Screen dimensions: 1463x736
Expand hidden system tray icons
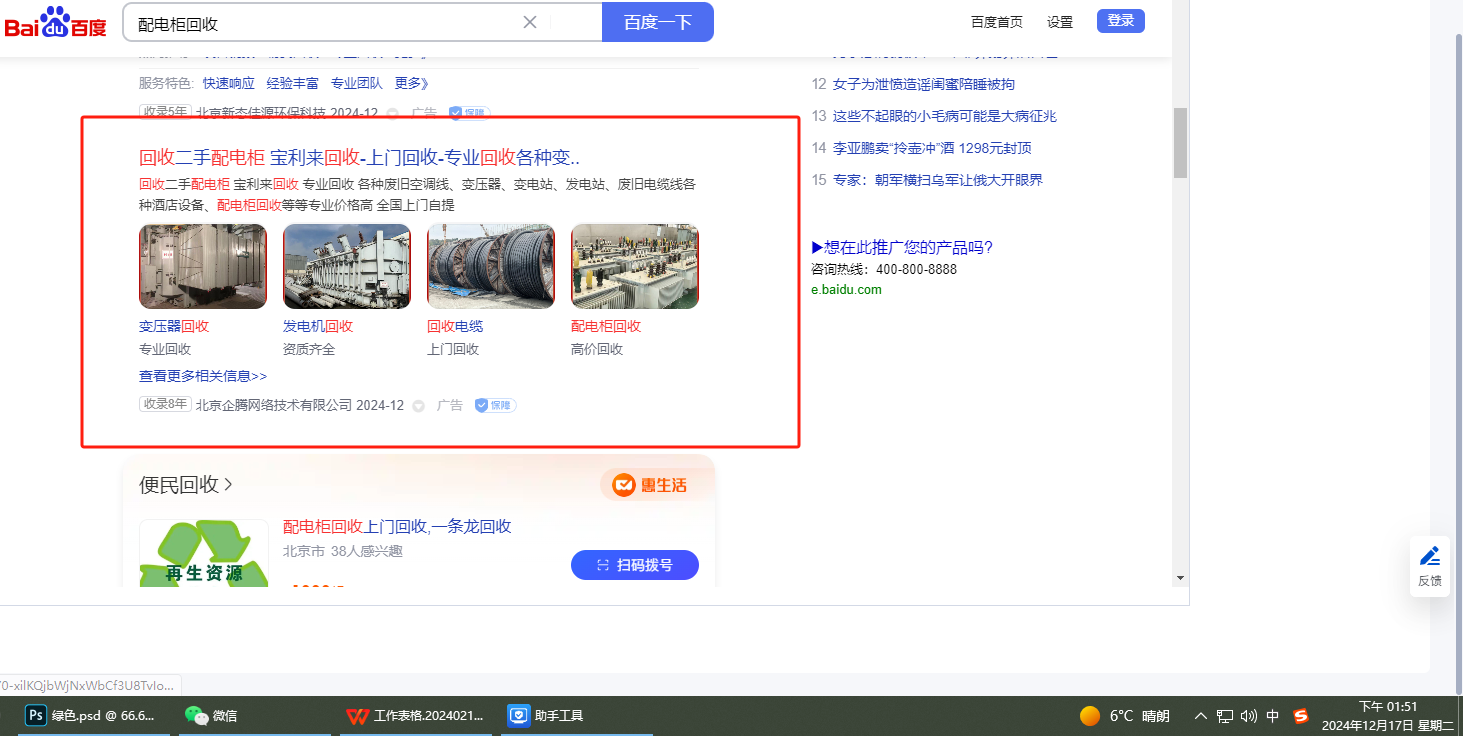[1200, 716]
